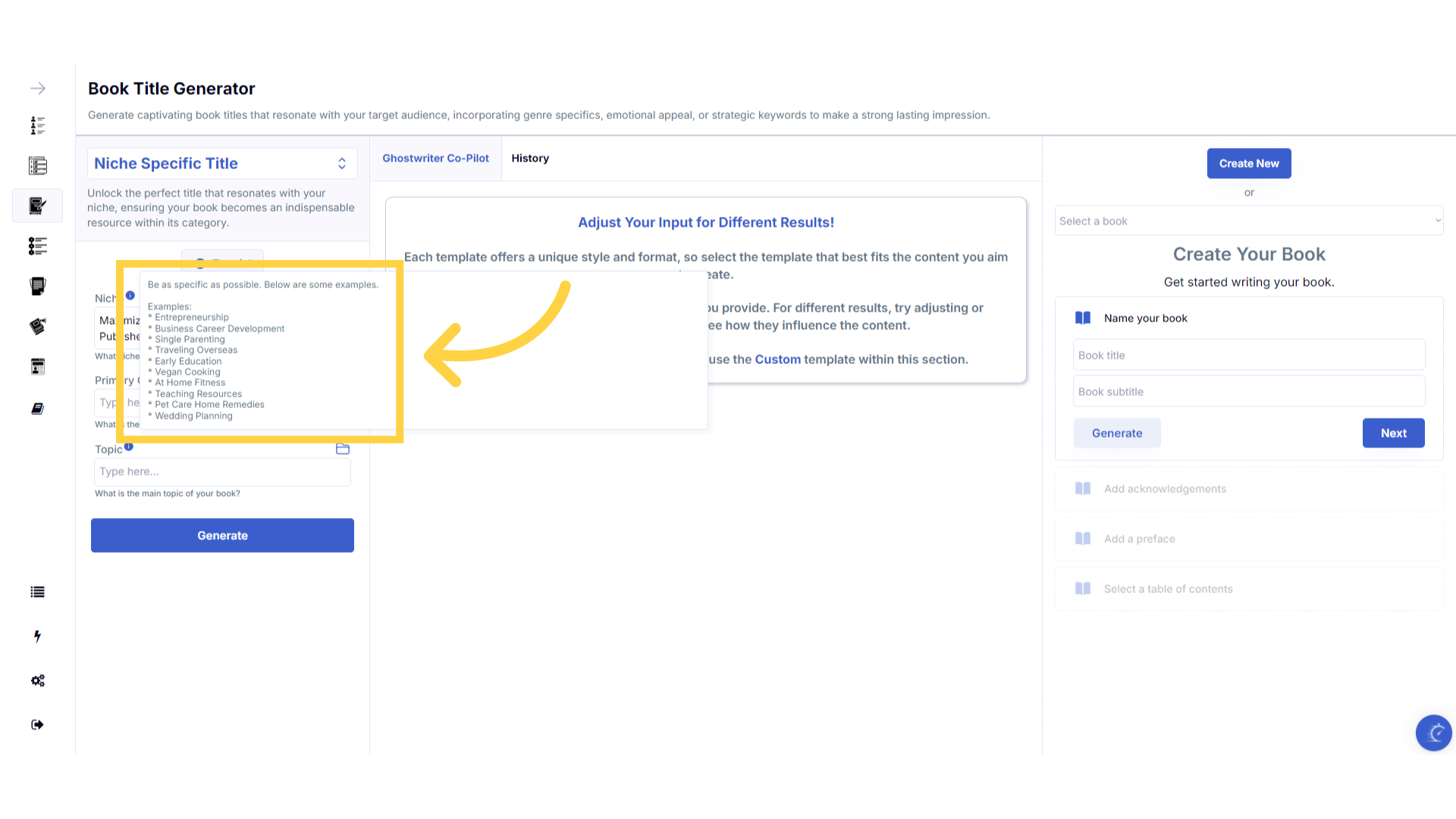Click the info icon next to the Niche label

pyautogui.click(x=130, y=296)
